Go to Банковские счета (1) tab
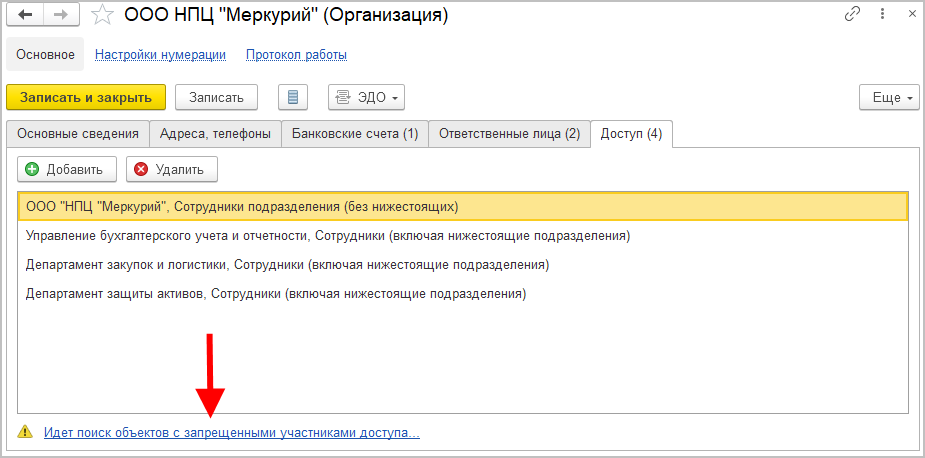Screen dimensions: 925x458 (354, 134)
